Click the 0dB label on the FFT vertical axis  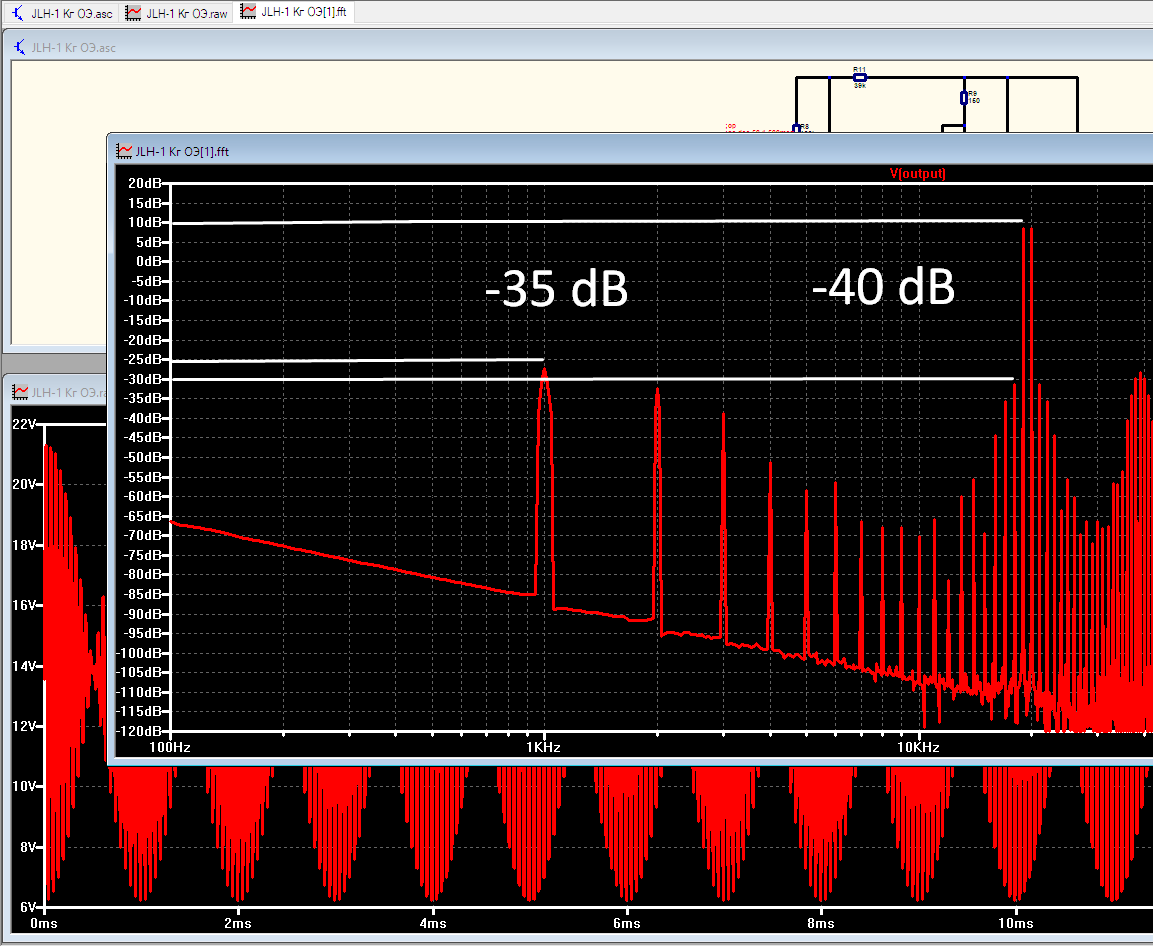[x=149, y=261]
